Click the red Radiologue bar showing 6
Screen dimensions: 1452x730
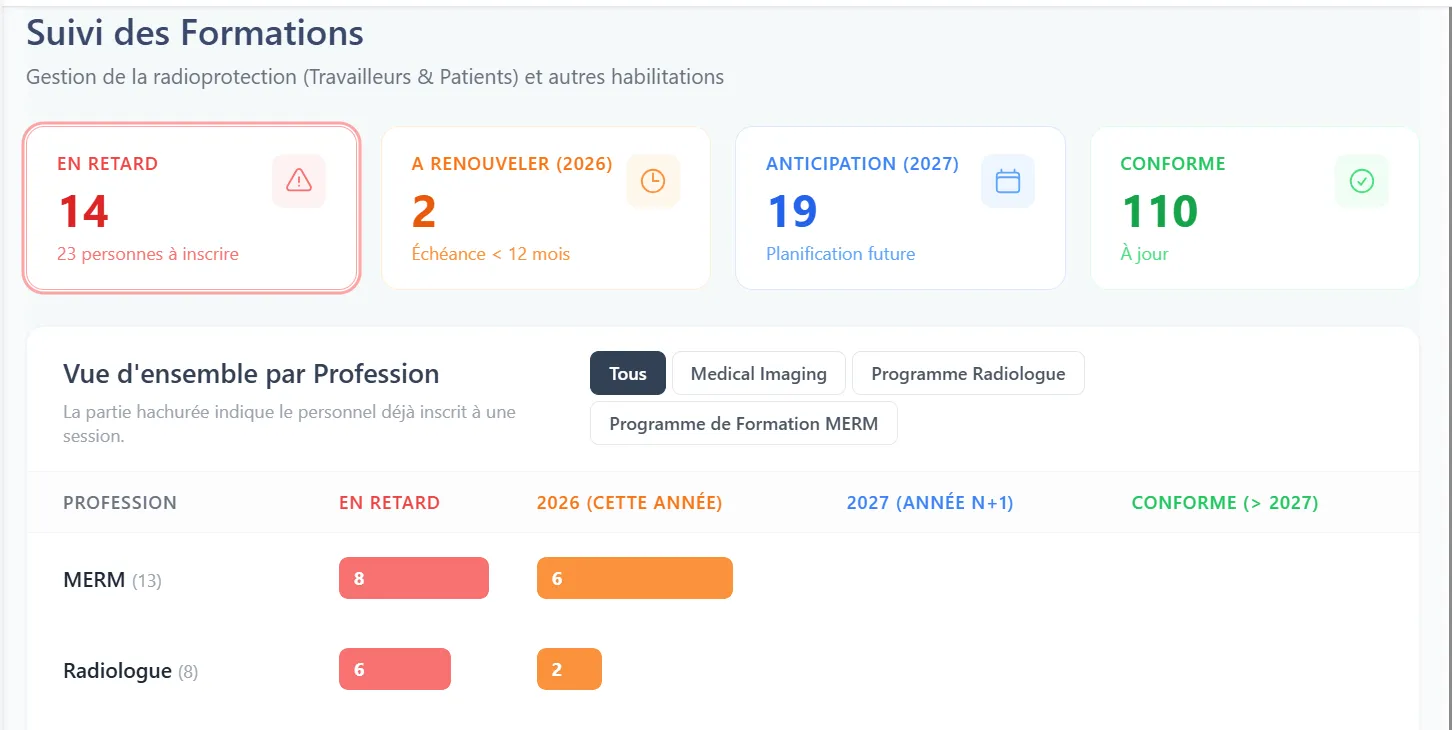[395, 669]
